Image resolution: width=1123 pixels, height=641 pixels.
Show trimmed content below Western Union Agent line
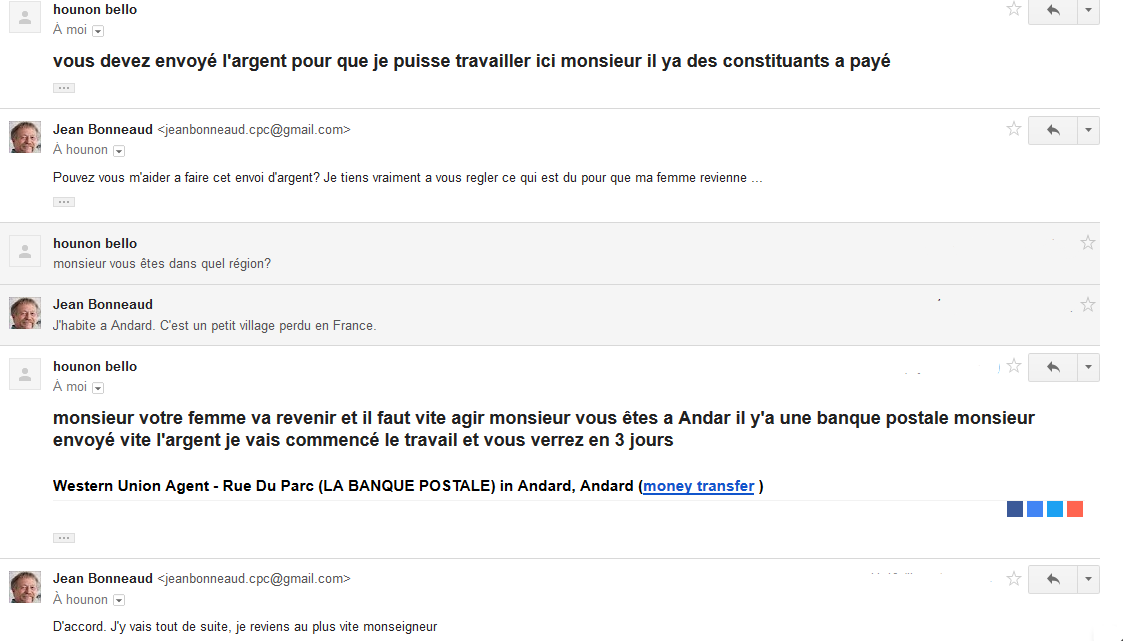click(64, 538)
